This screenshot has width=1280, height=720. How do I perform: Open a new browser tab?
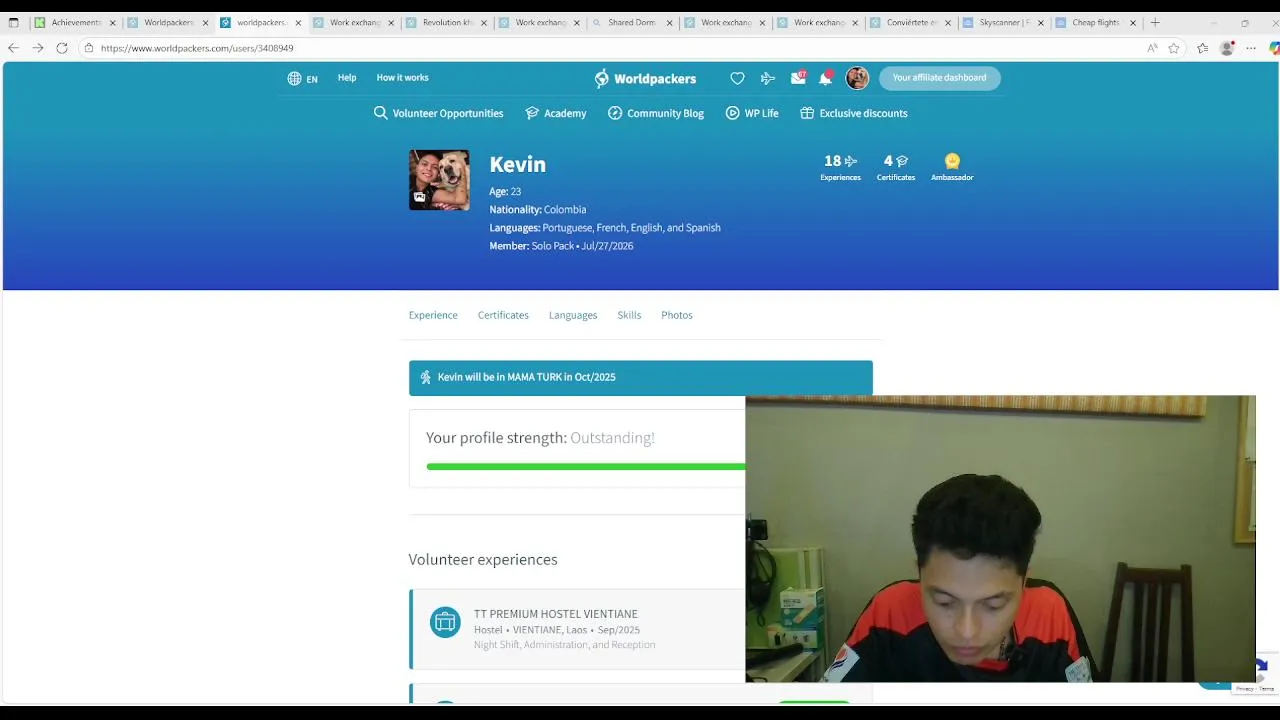tap(1155, 22)
